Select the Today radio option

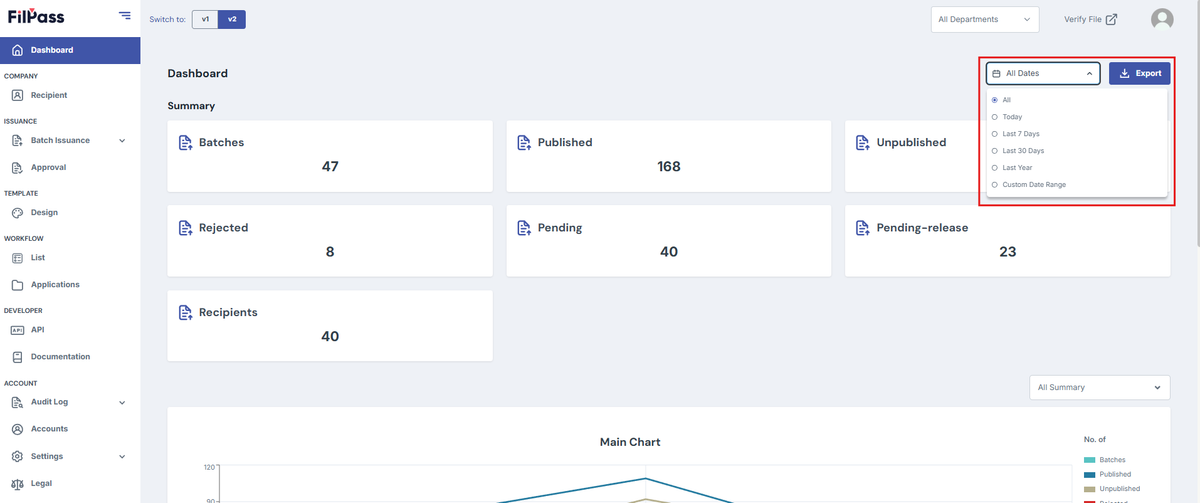(994, 117)
